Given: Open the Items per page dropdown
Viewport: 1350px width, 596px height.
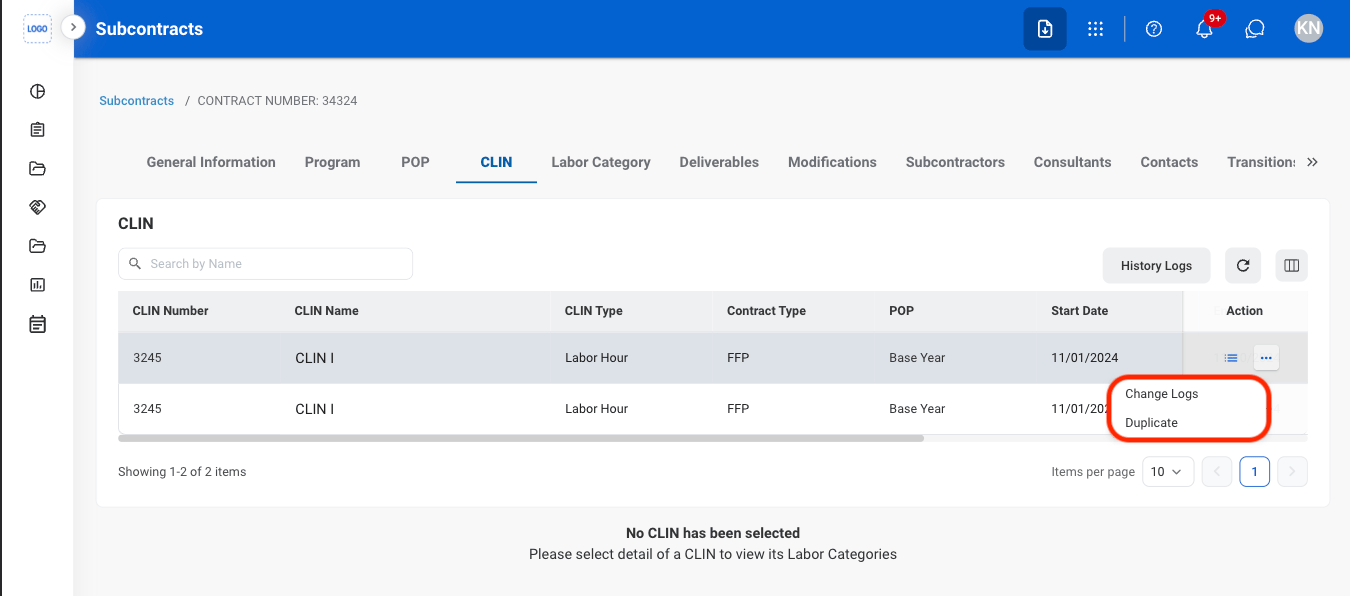Looking at the screenshot, I should coord(1168,472).
